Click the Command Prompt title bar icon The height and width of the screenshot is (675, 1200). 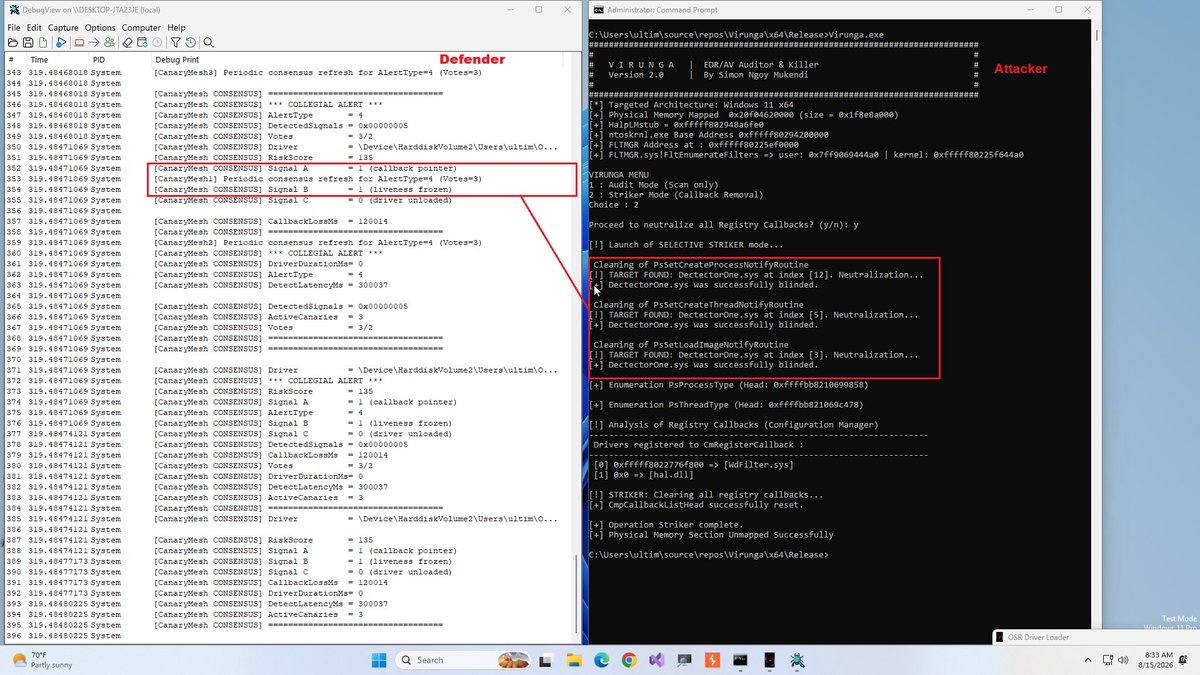pos(598,9)
